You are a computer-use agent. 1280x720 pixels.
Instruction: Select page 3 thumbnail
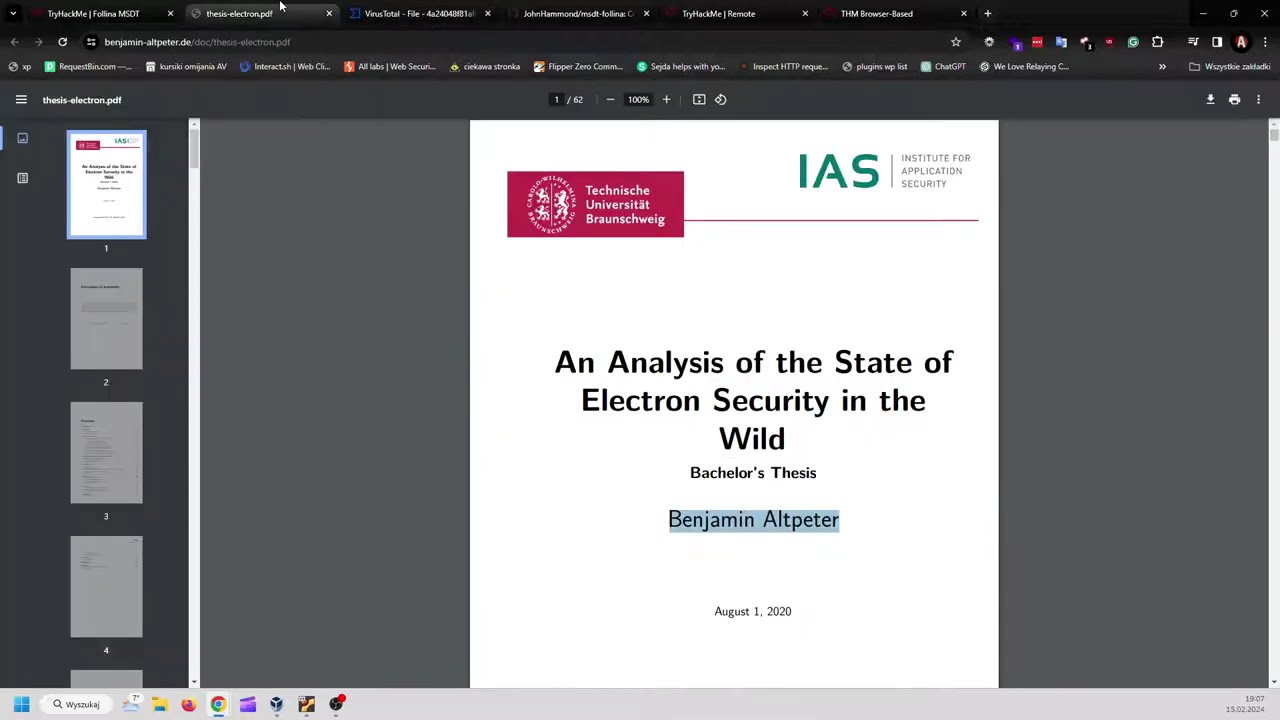(x=106, y=452)
